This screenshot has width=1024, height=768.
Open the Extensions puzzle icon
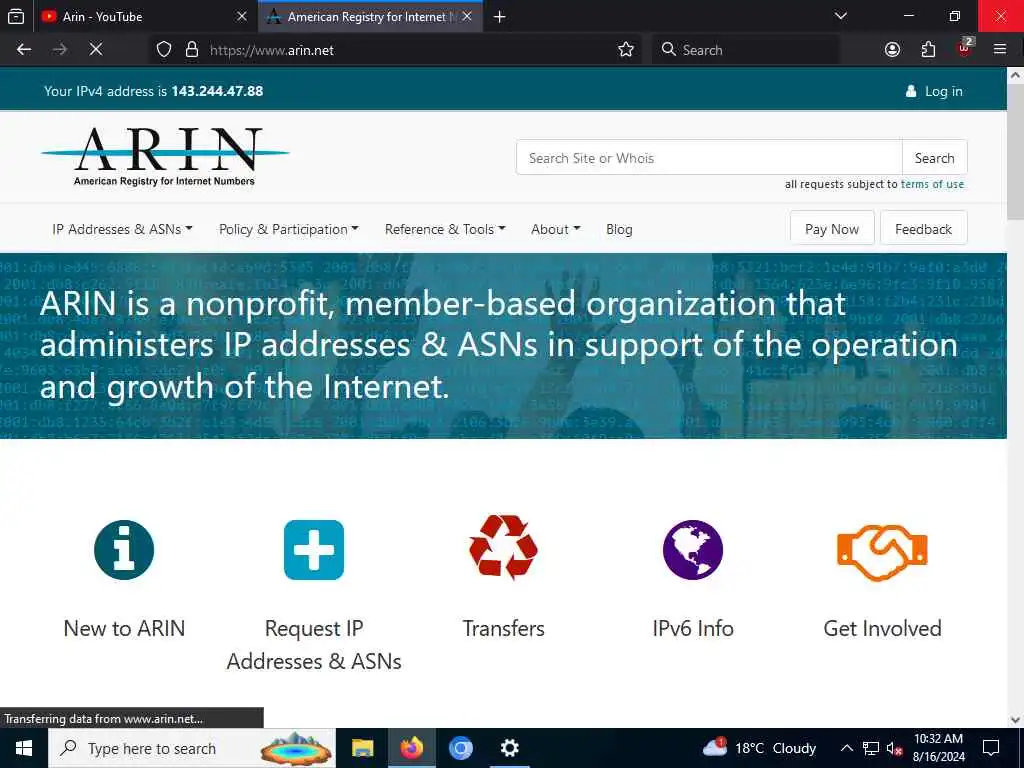(928, 50)
